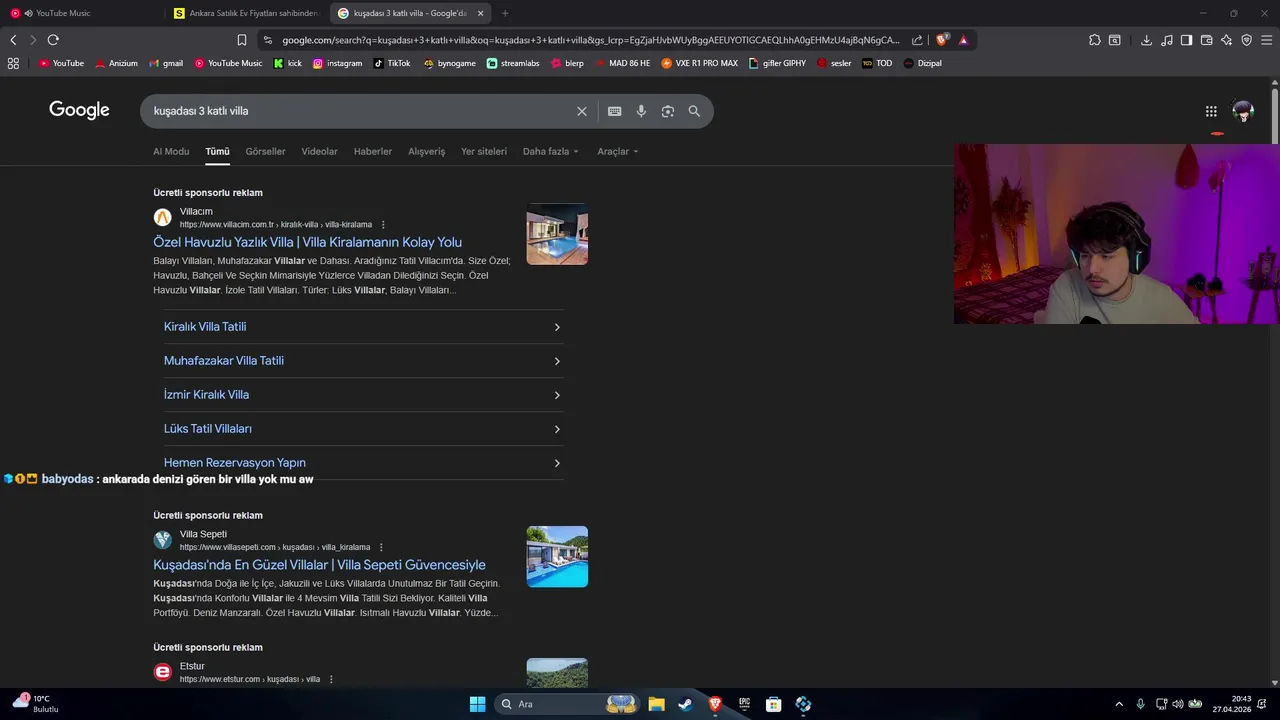Open the Brave VPN shield icon
The width and height of the screenshot is (1280, 720).
click(1246, 40)
